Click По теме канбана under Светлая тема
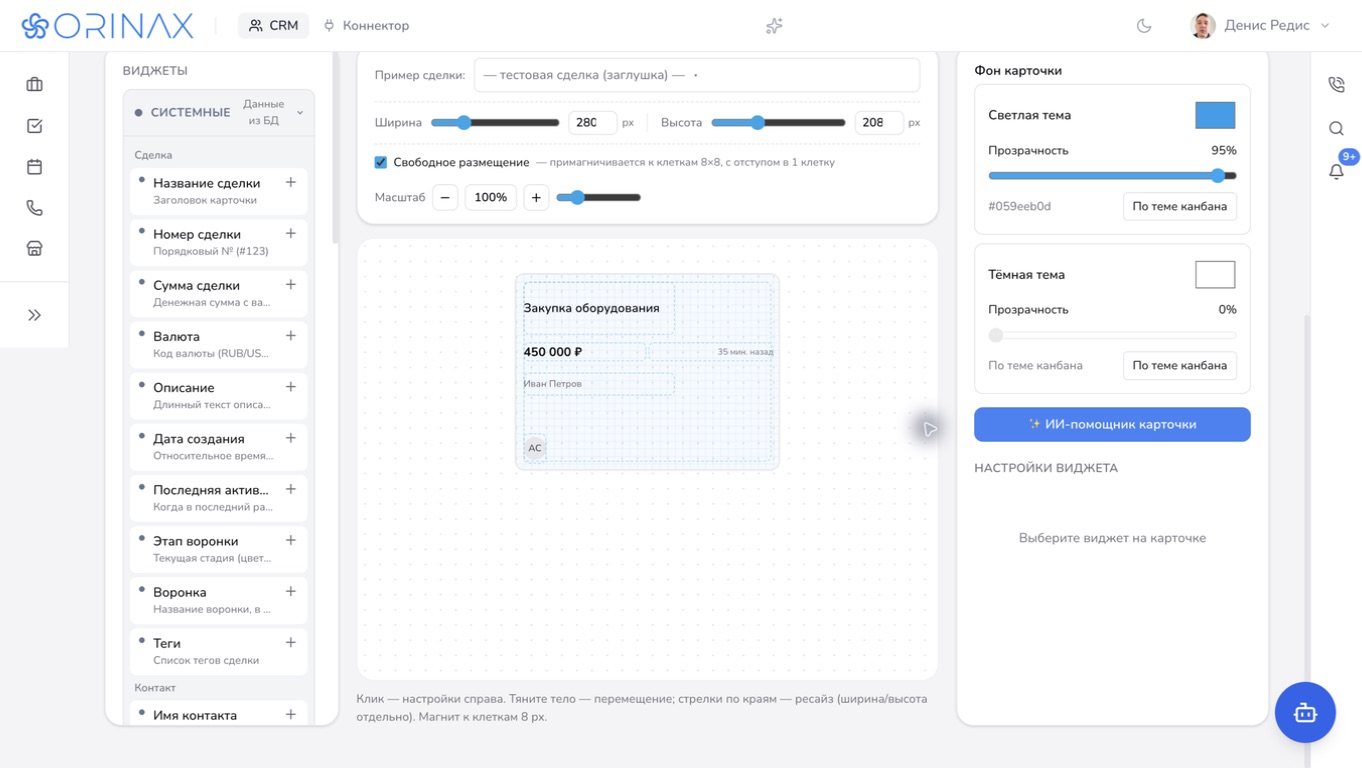 (1179, 206)
